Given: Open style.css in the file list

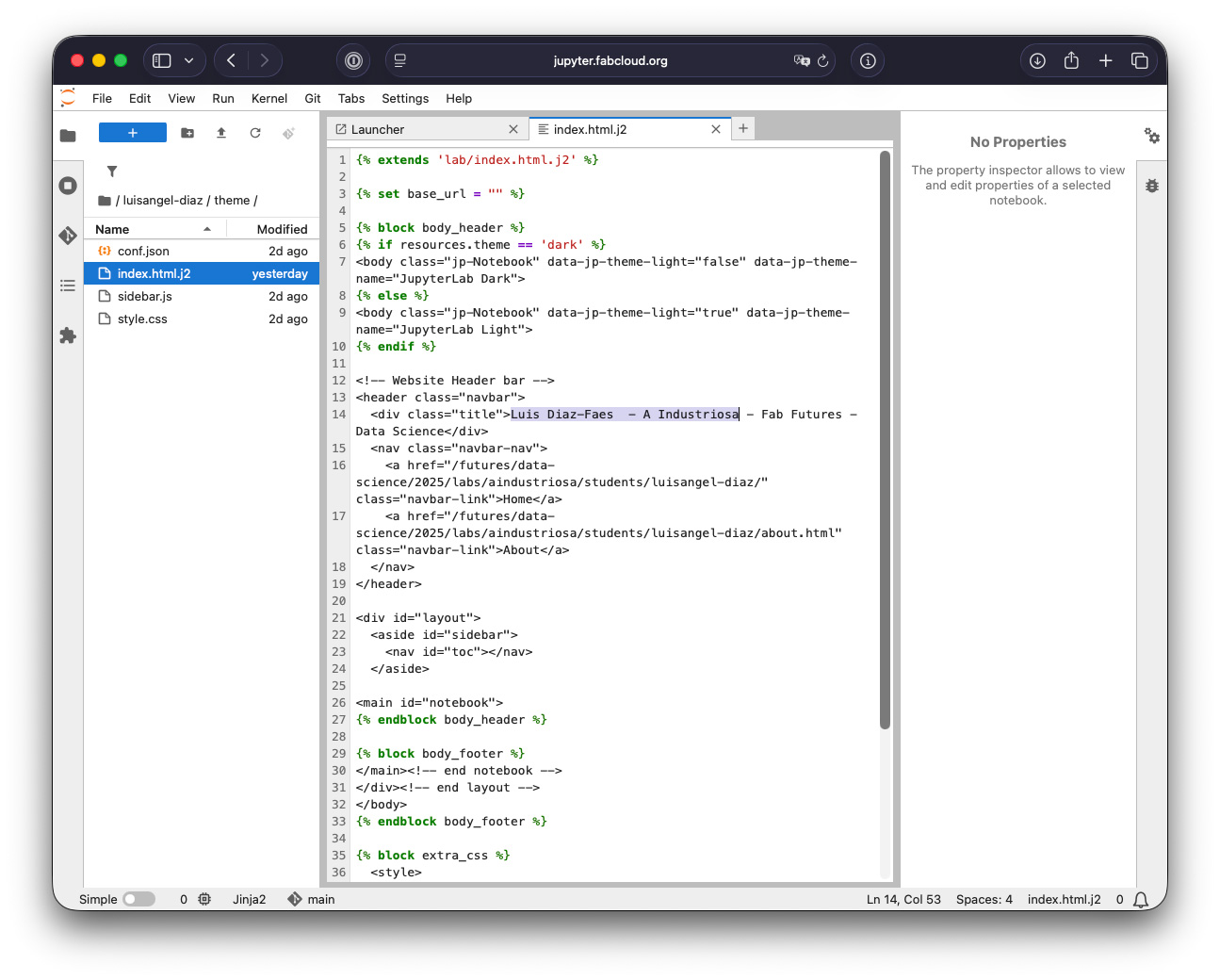Looking at the screenshot, I should click(142, 319).
